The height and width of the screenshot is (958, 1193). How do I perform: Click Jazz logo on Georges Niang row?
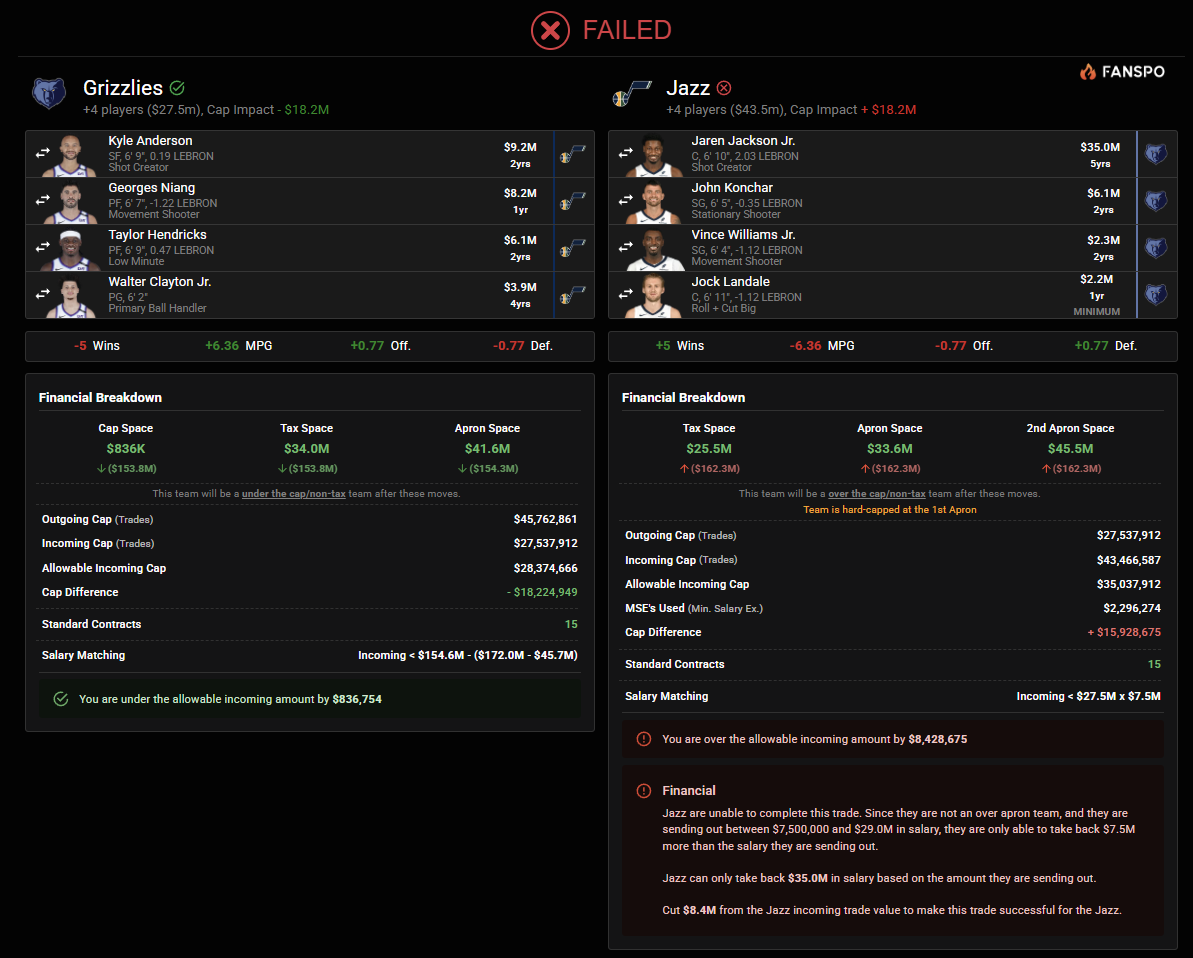click(x=573, y=202)
